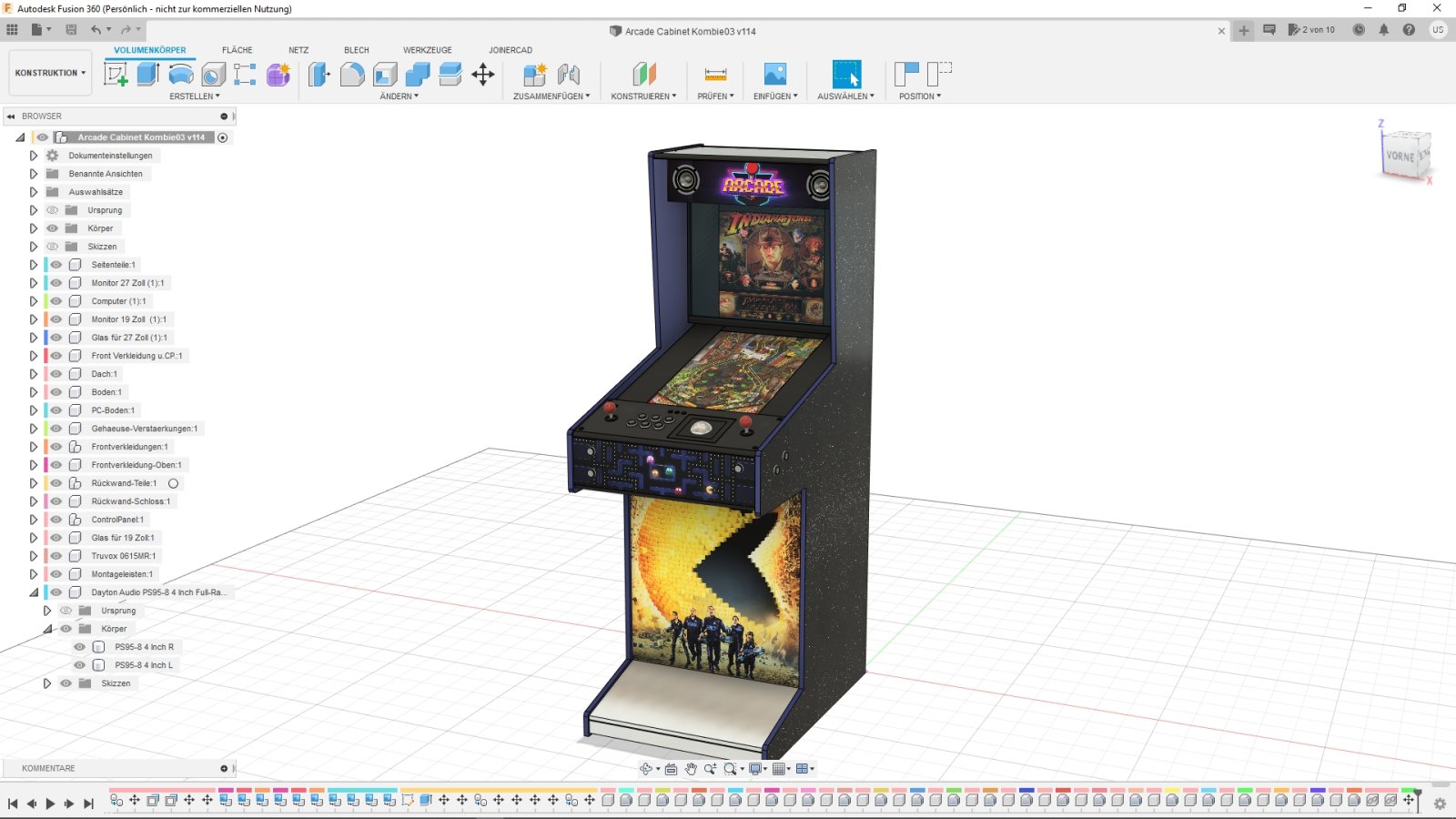
Task: Select the Extrude tool
Action: point(148,75)
